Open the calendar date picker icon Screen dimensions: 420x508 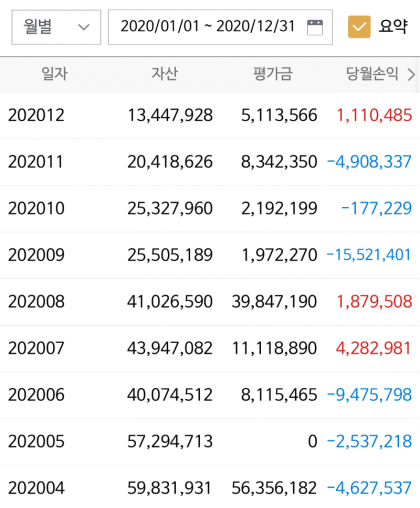click(x=315, y=27)
